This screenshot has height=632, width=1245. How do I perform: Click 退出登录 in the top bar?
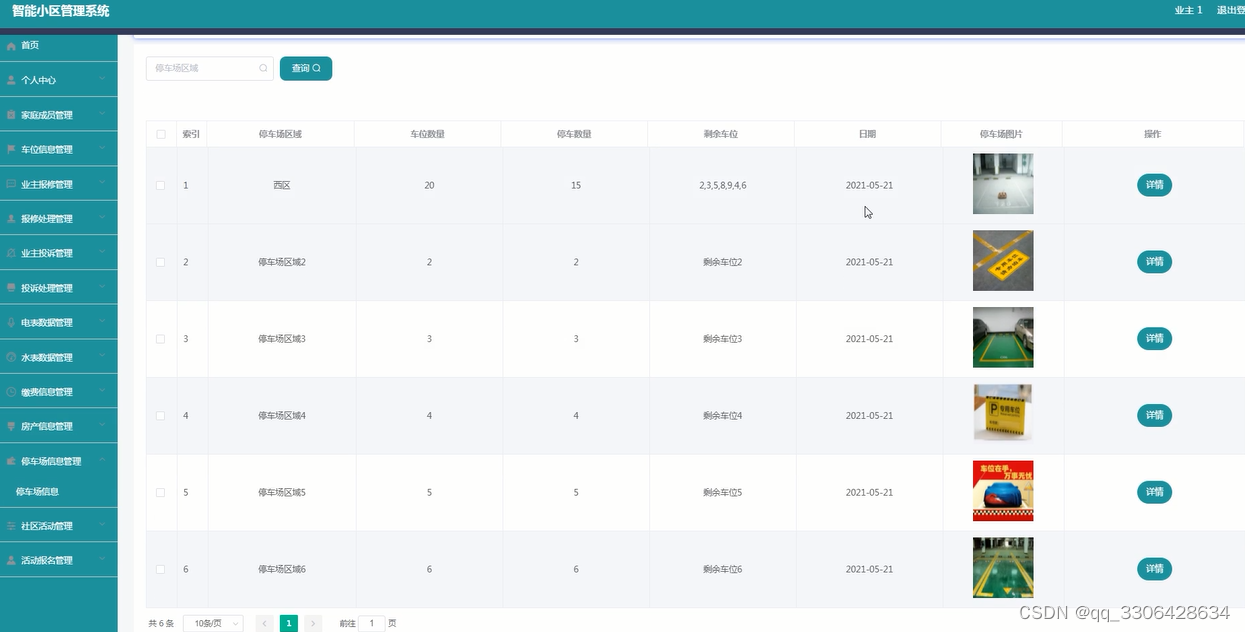(1231, 10)
